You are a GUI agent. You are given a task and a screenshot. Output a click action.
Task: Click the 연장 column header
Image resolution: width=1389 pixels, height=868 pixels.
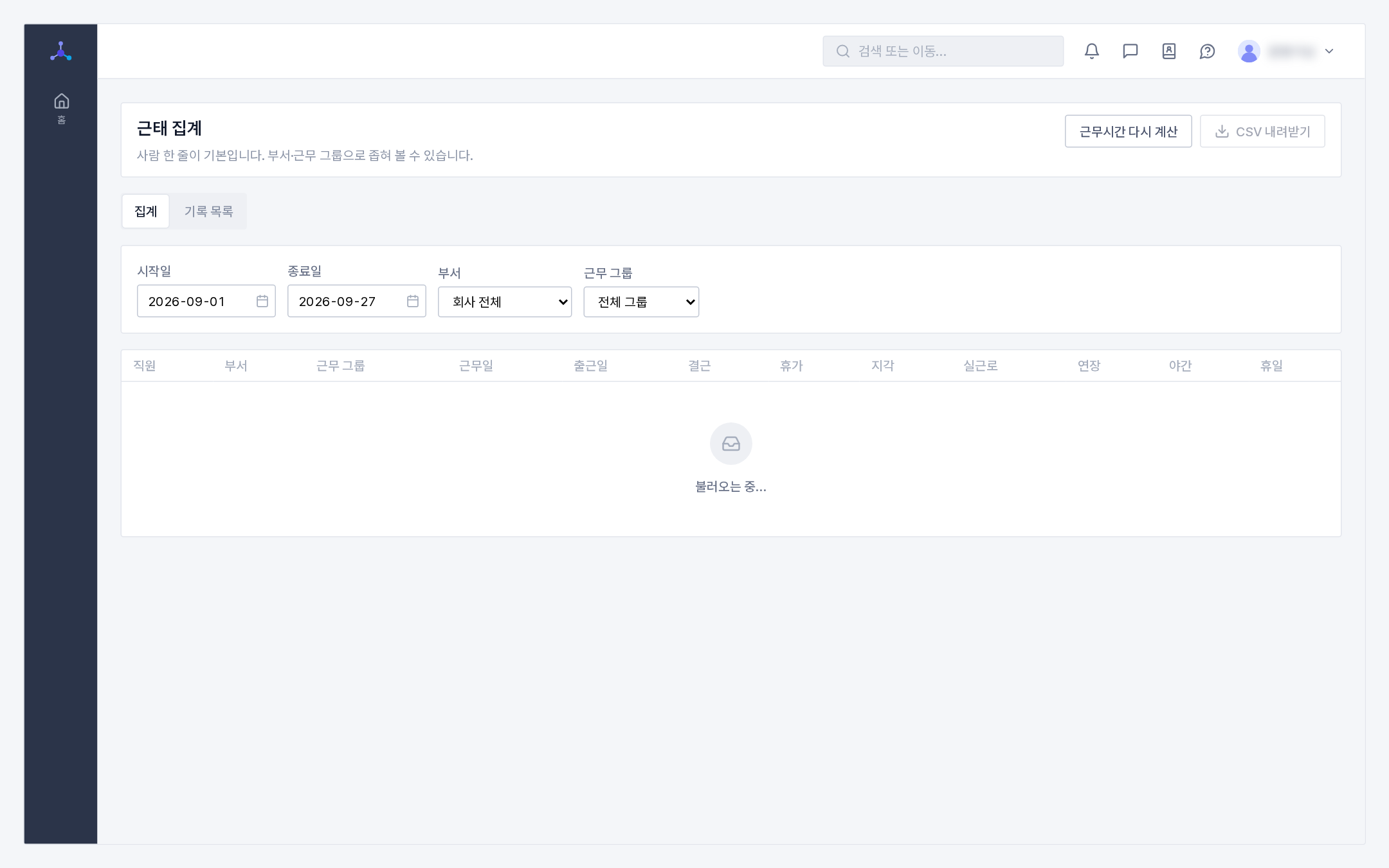(1089, 365)
